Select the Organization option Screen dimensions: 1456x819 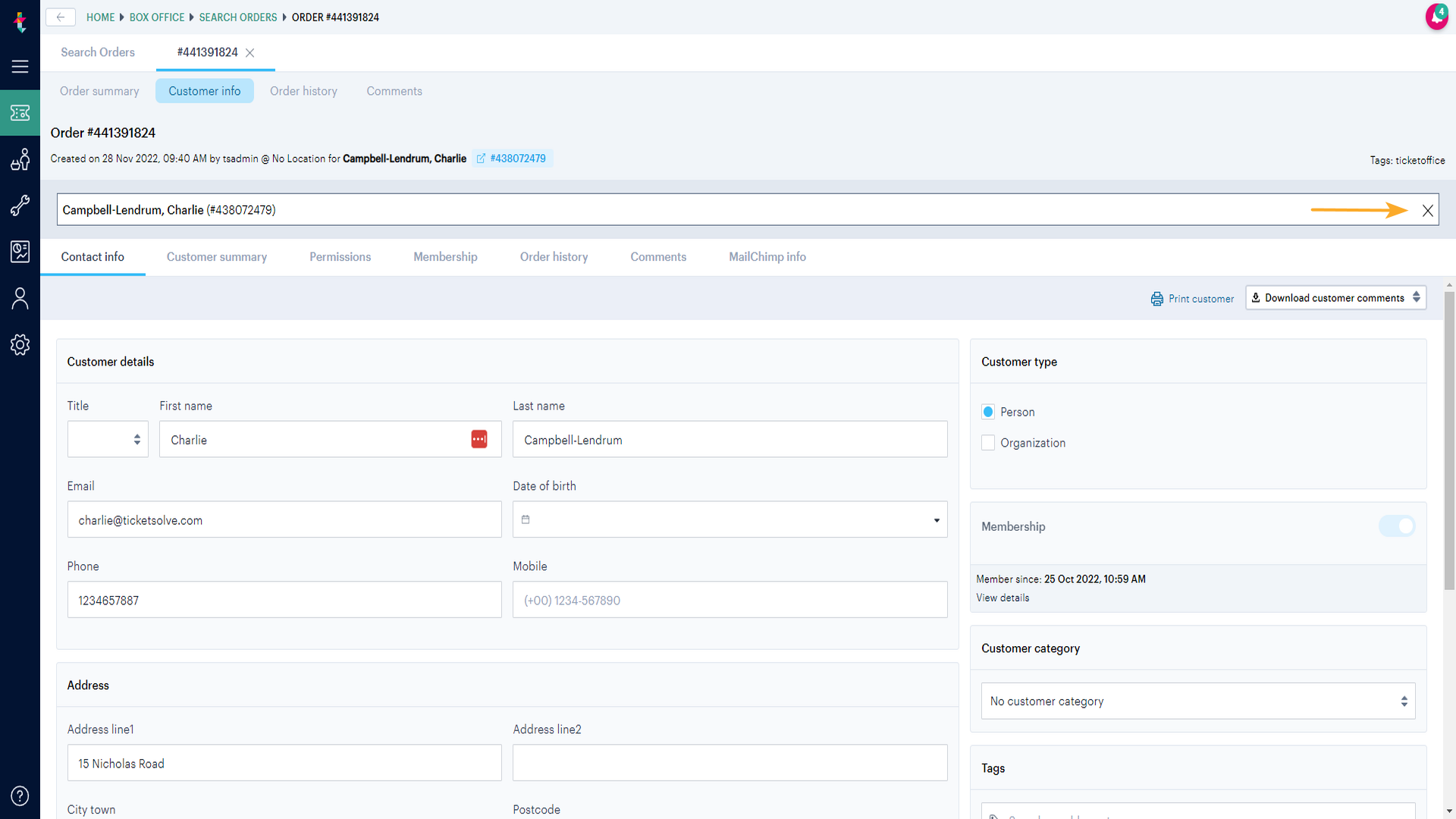pyautogui.click(x=987, y=443)
